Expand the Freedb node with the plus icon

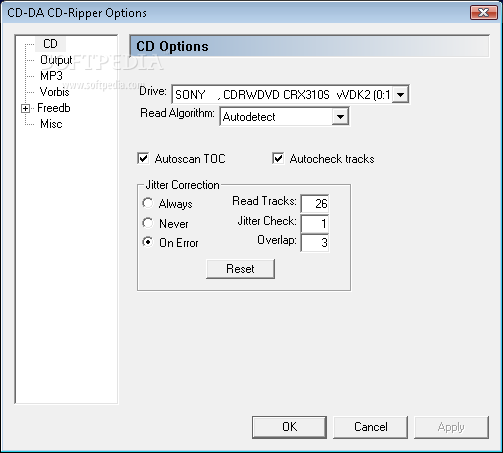coord(25,108)
